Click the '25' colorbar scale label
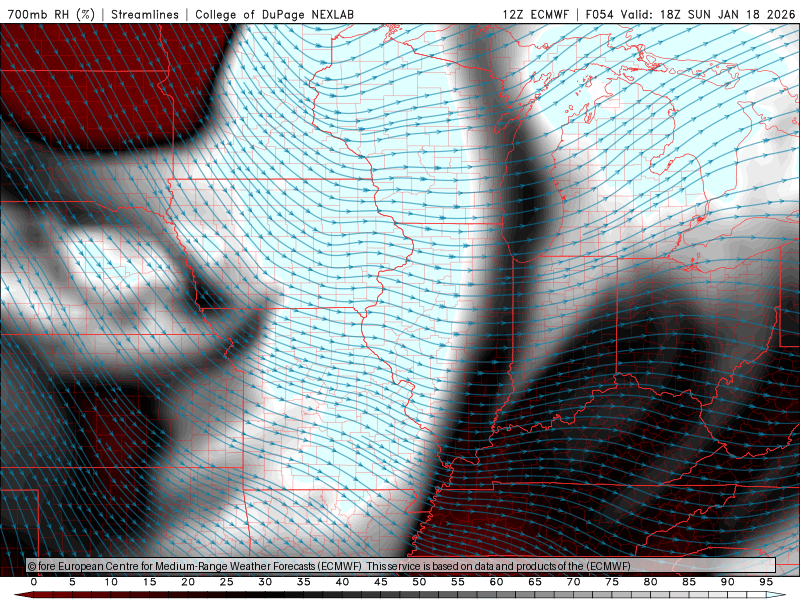The image size is (800, 600). pyautogui.click(x=226, y=582)
